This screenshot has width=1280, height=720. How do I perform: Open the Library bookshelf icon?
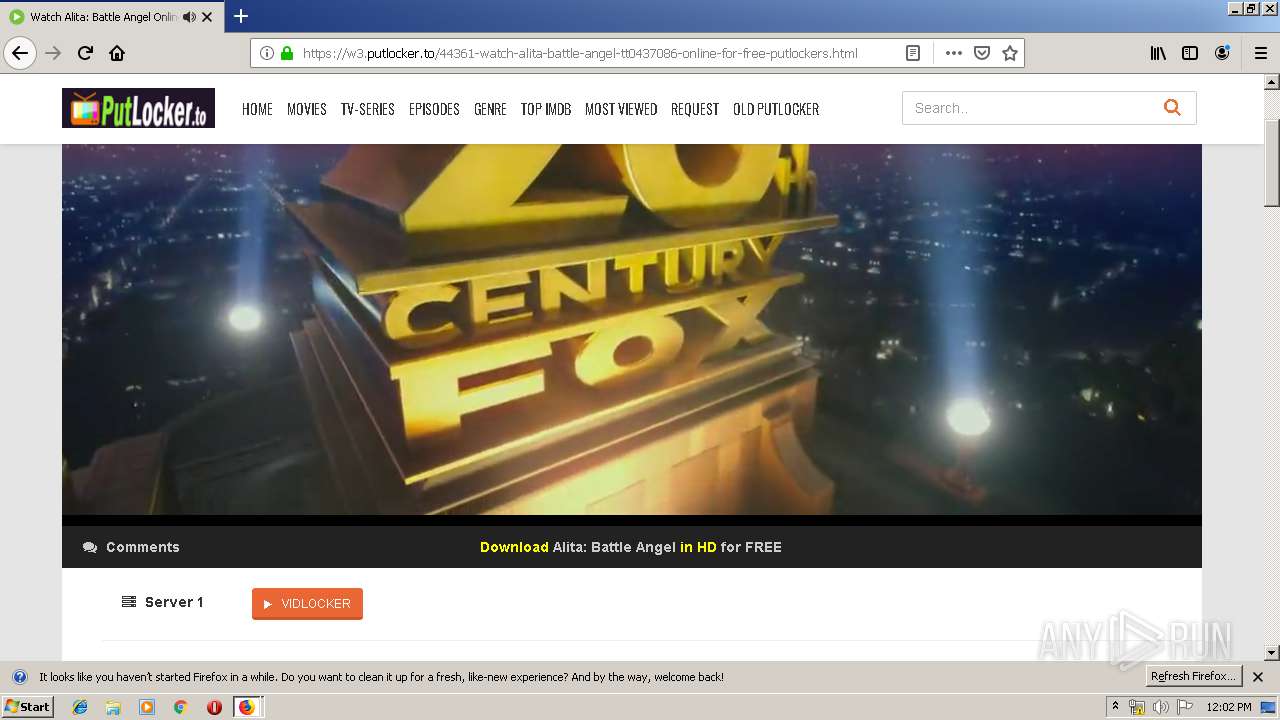tap(1158, 53)
